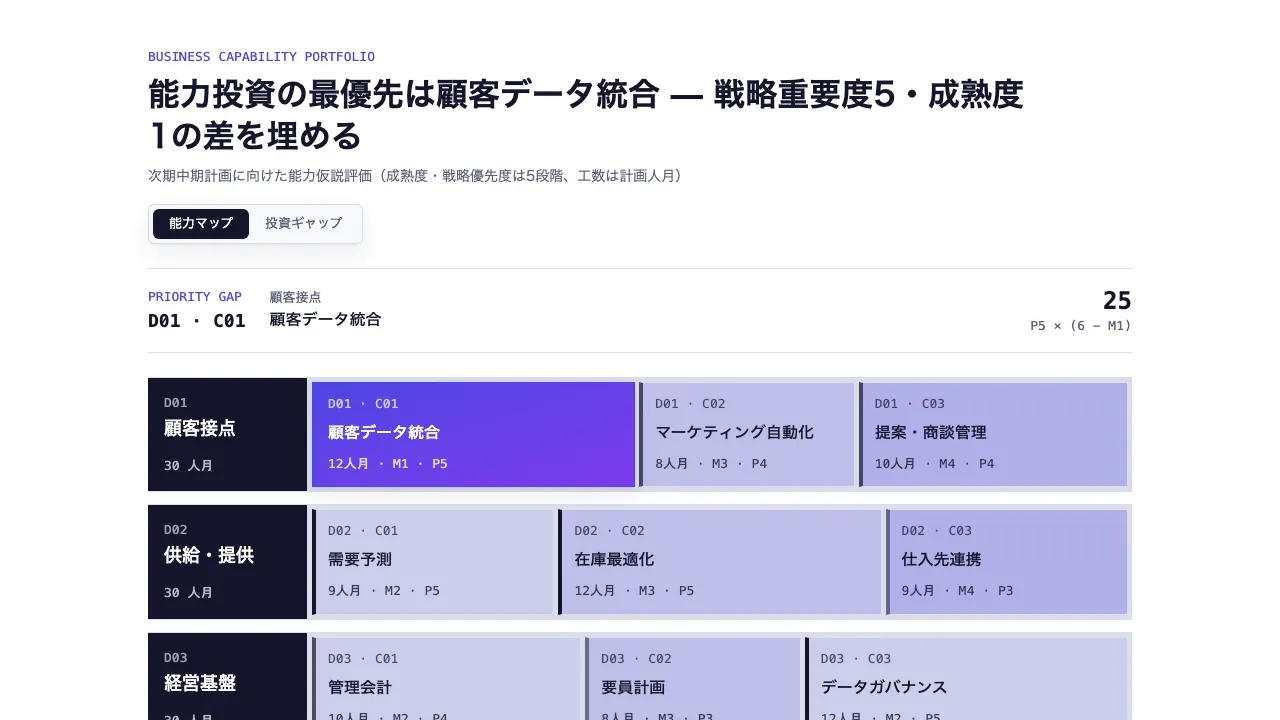Select the D02 供給・提供 domain header block
1280x720 pixels.
[x=227, y=562]
